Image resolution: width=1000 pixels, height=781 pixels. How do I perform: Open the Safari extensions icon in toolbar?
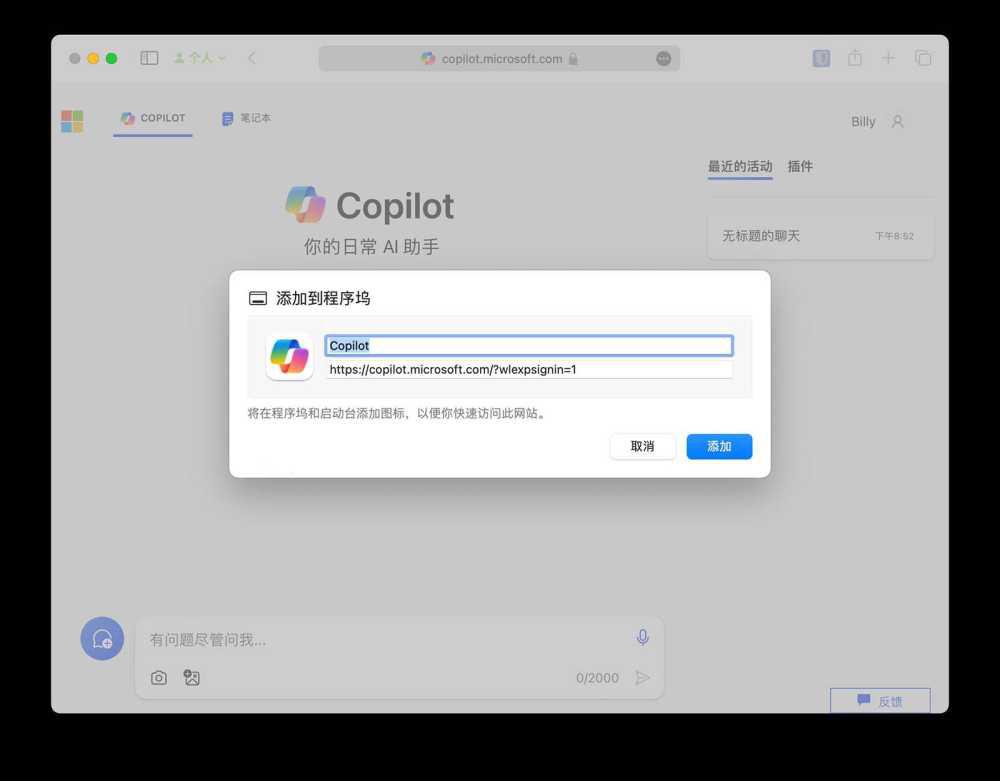[820, 58]
